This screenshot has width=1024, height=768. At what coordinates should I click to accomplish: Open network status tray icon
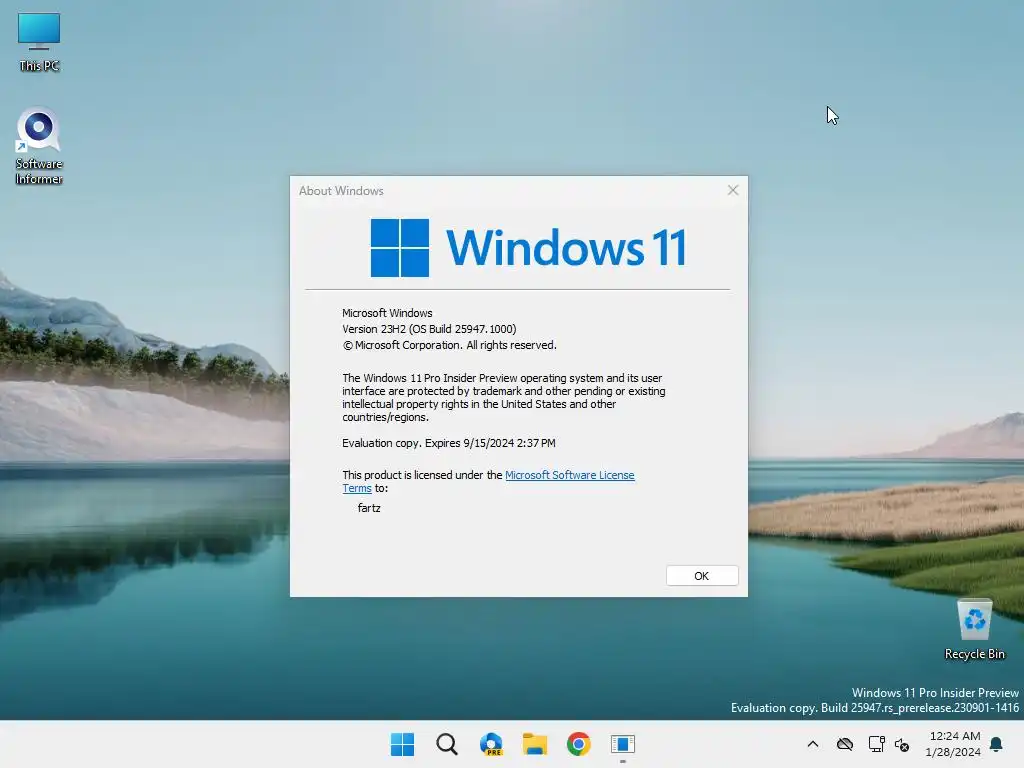[x=876, y=744]
